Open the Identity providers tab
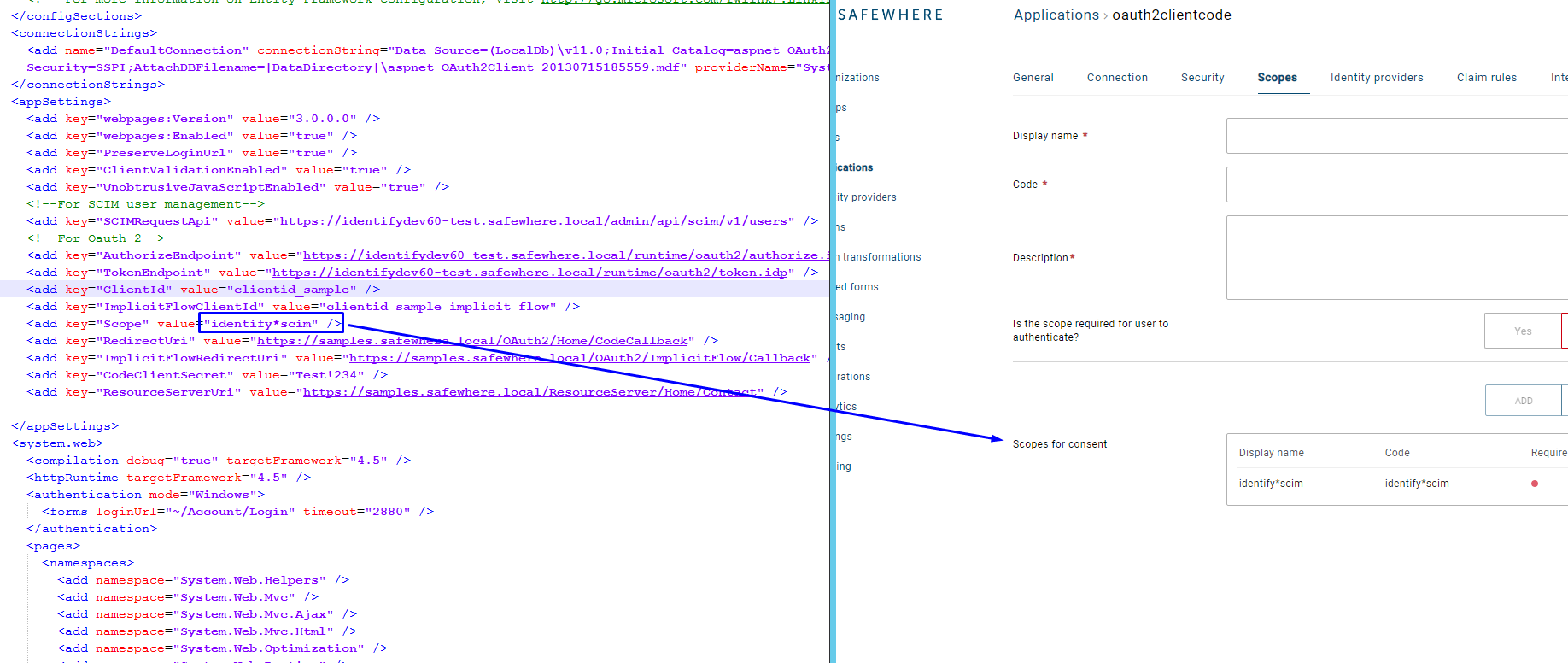 pos(1377,78)
